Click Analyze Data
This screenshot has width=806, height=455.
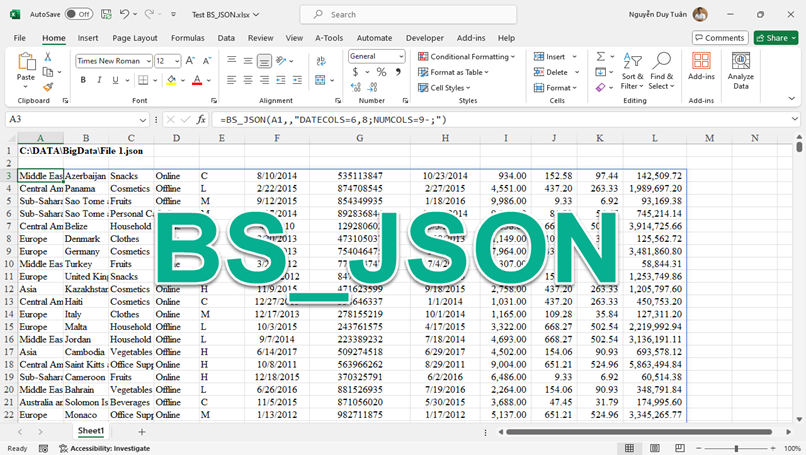click(741, 71)
